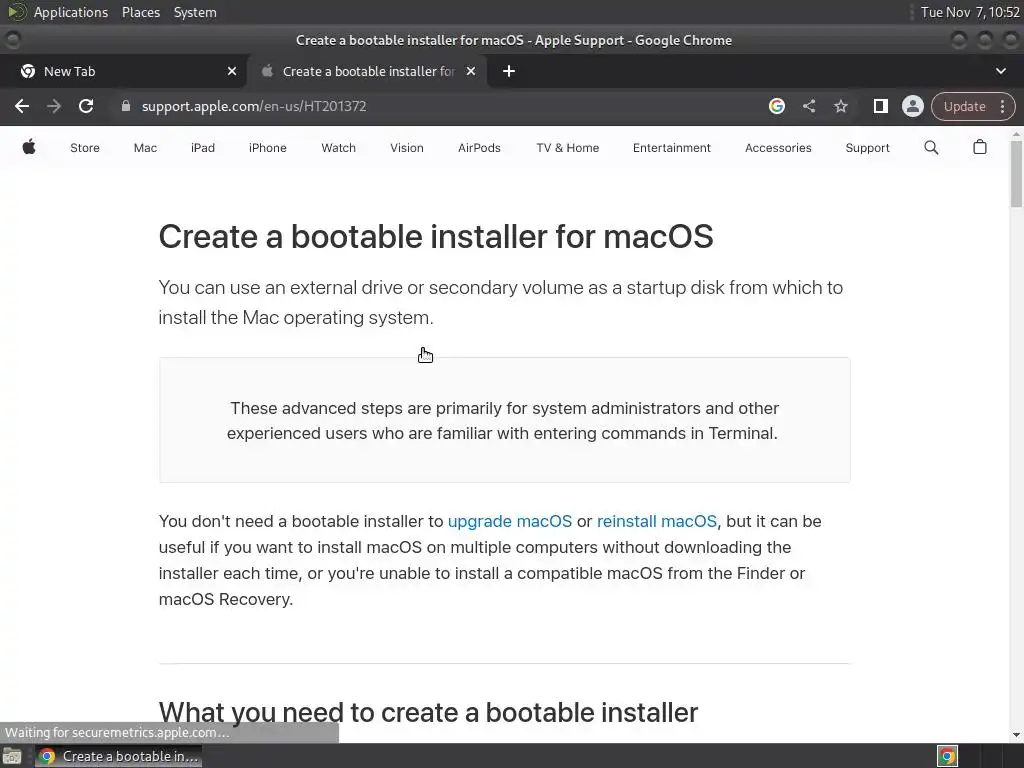Click the Apple logo in site navigation

(29, 147)
